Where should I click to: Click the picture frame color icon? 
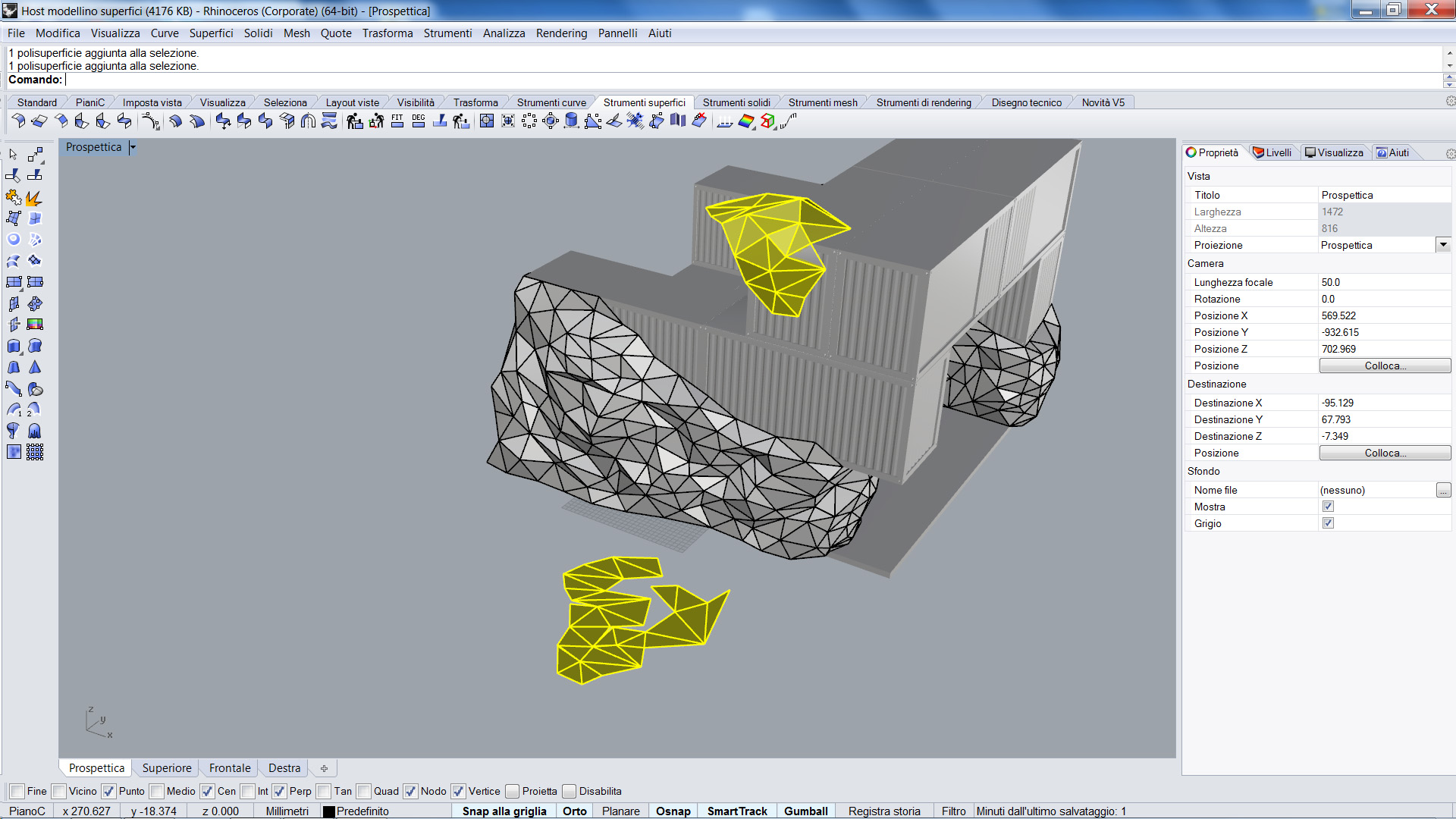pyautogui.click(x=35, y=325)
